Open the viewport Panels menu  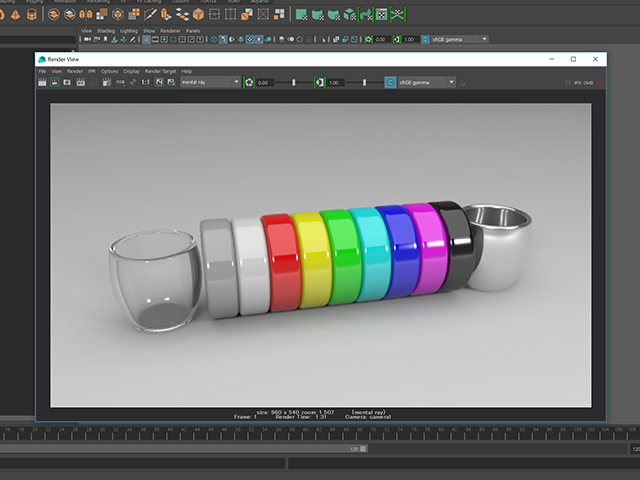193,31
